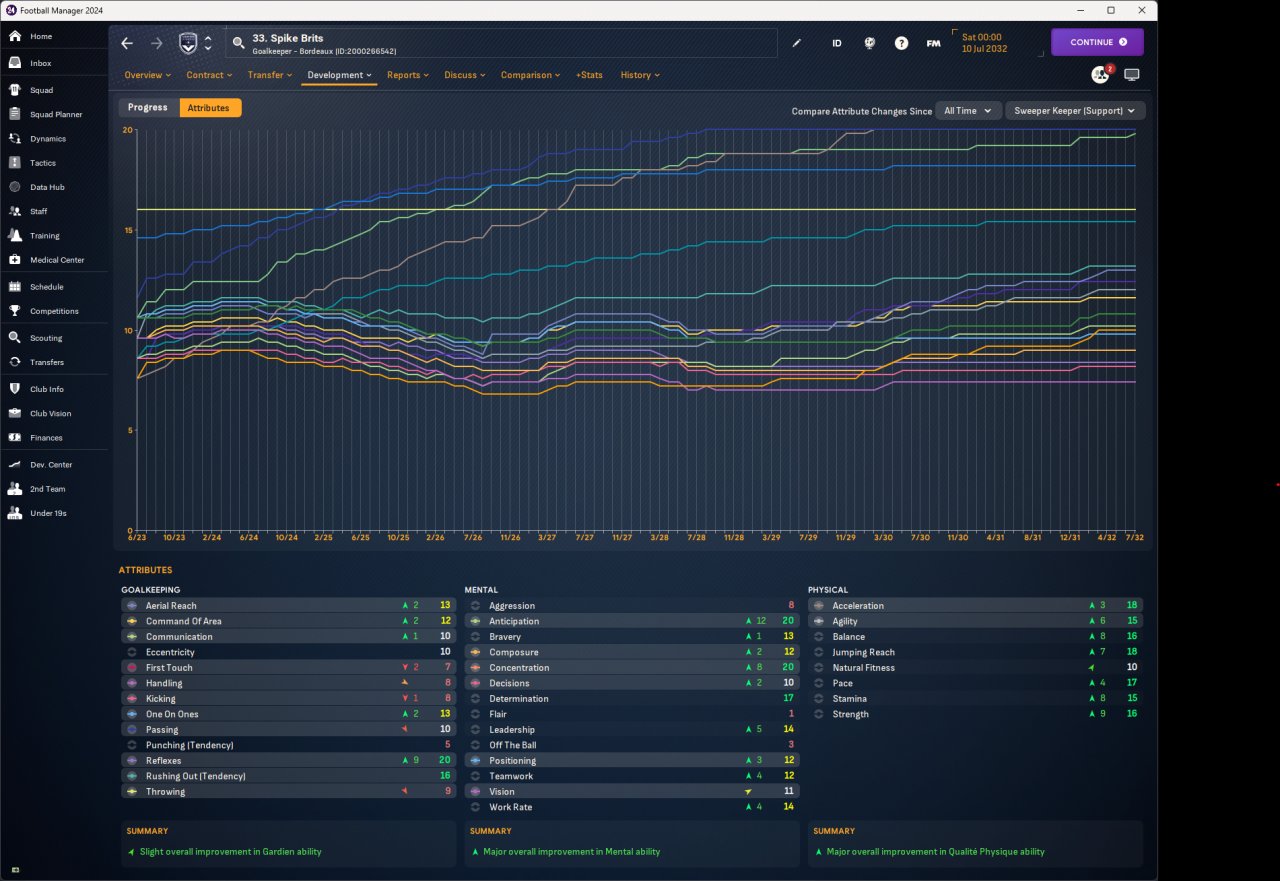Click the player search box showing Spike Brits
Viewport: 1280px width, 881px height.
501,43
